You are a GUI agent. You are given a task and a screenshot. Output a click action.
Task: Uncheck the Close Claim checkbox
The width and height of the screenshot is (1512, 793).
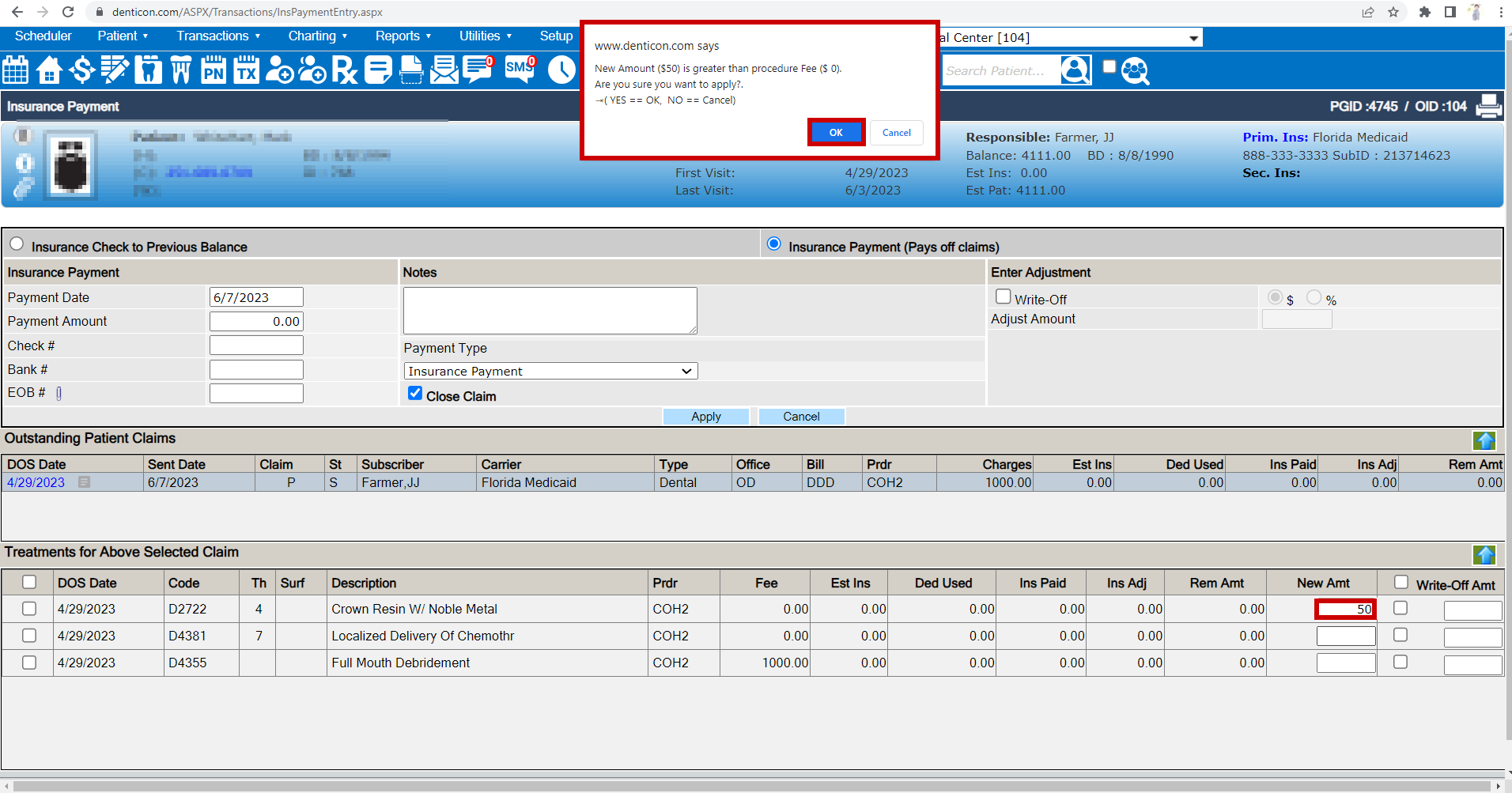click(x=415, y=394)
